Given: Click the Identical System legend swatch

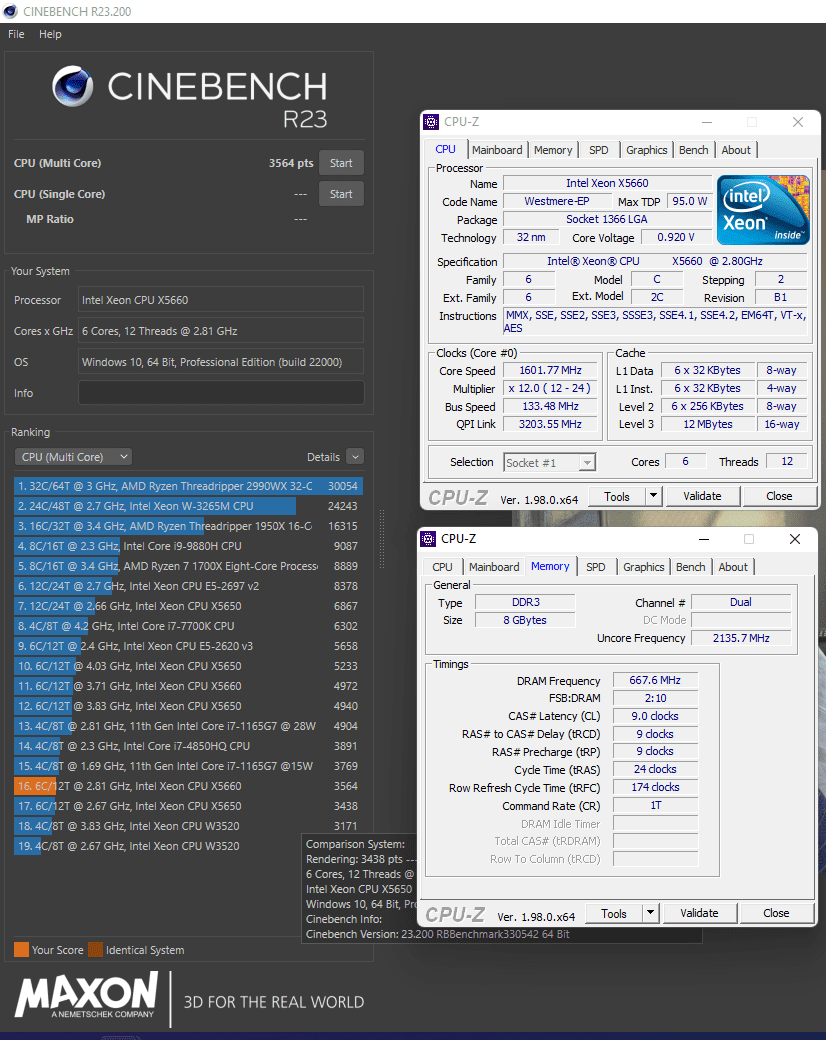Looking at the screenshot, I should 96,950.
